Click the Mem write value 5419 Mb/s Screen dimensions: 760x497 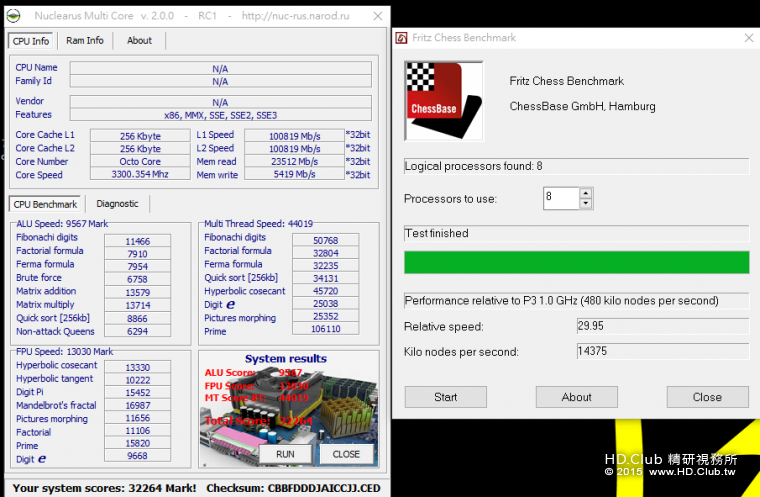pos(294,174)
